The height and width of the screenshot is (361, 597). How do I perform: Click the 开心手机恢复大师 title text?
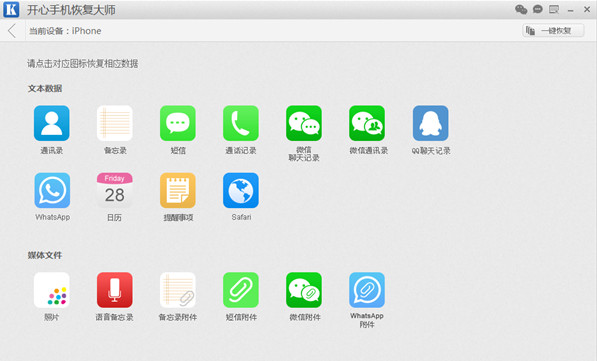[x=71, y=10]
